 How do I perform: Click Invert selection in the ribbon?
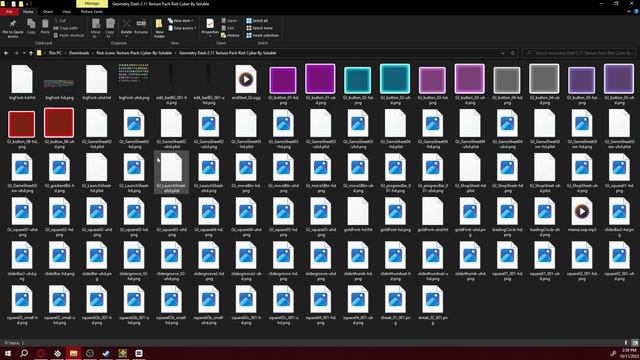click(x=262, y=36)
